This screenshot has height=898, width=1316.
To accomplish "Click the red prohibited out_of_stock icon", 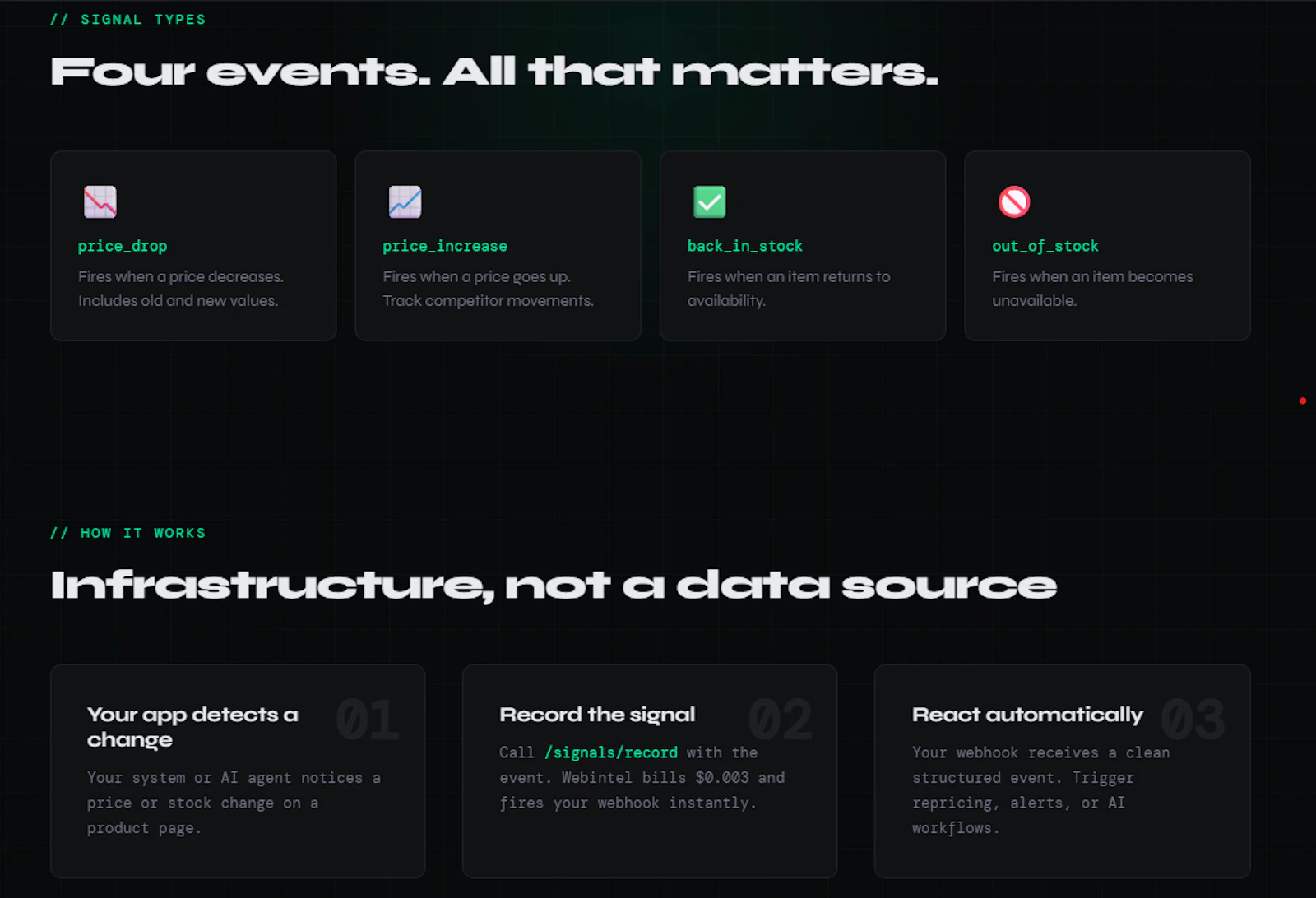I will [x=1014, y=201].
